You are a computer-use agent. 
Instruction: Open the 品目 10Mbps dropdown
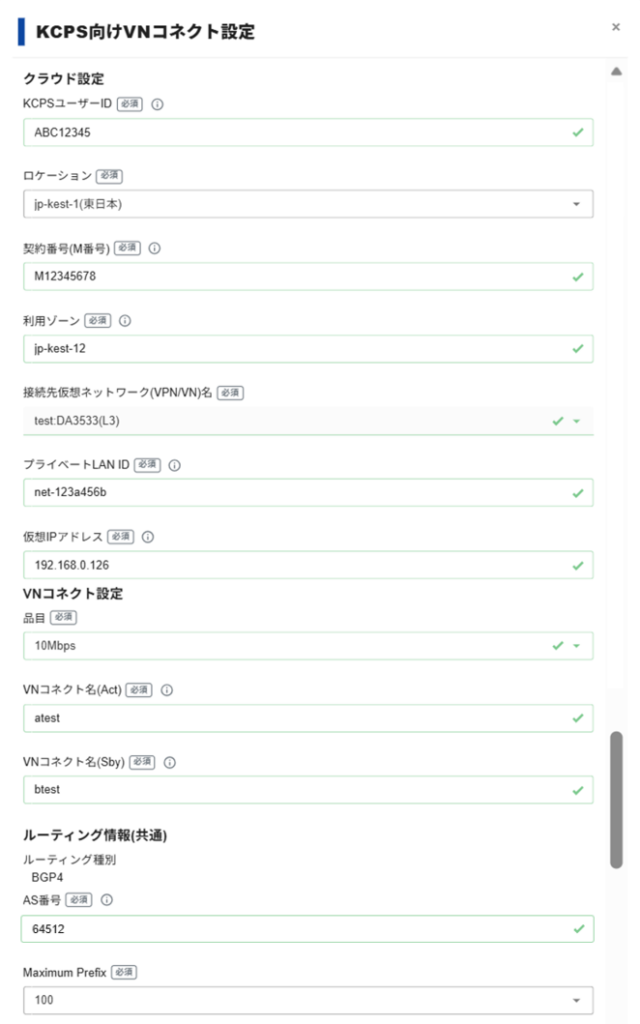[308, 645]
